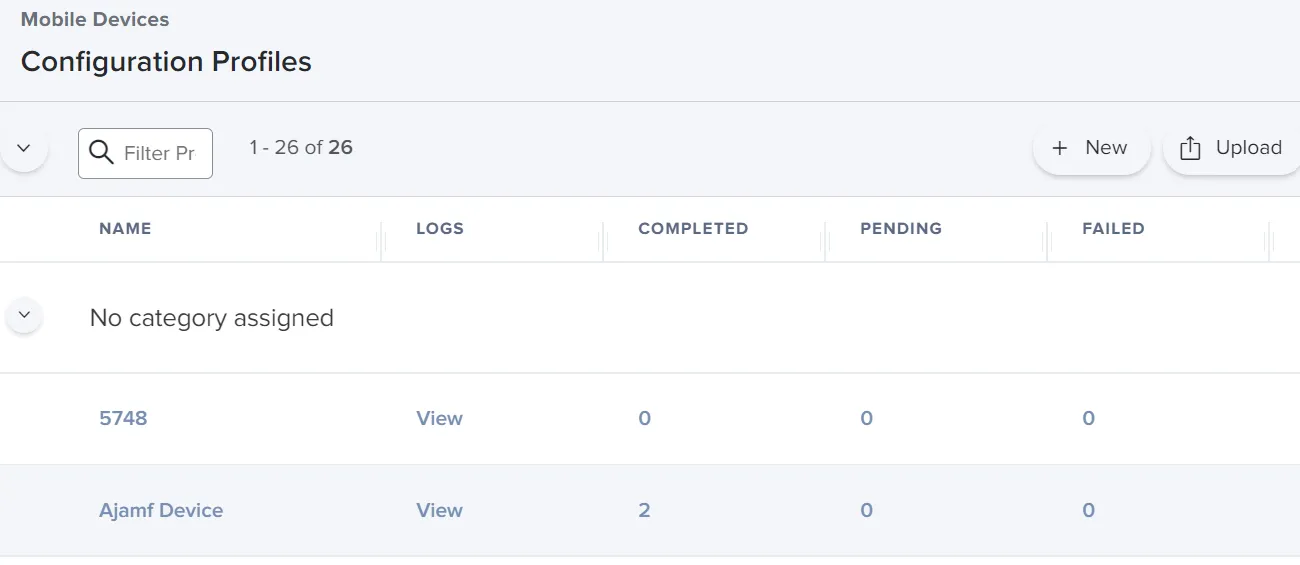The height and width of the screenshot is (565, 1300).
Task: Collapse the No category assigned group
Action: (24, 316)
